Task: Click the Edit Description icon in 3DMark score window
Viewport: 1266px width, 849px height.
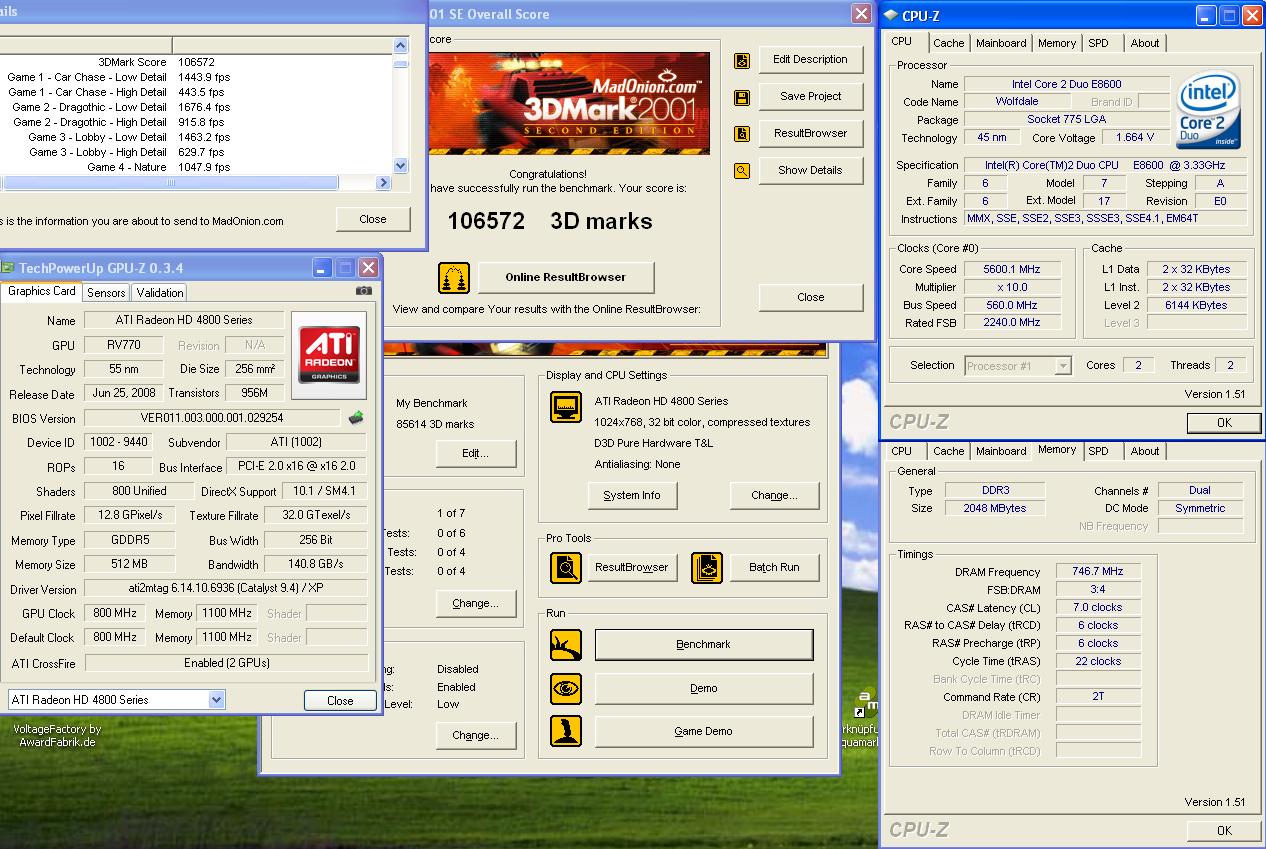Action: click(742, 60)
